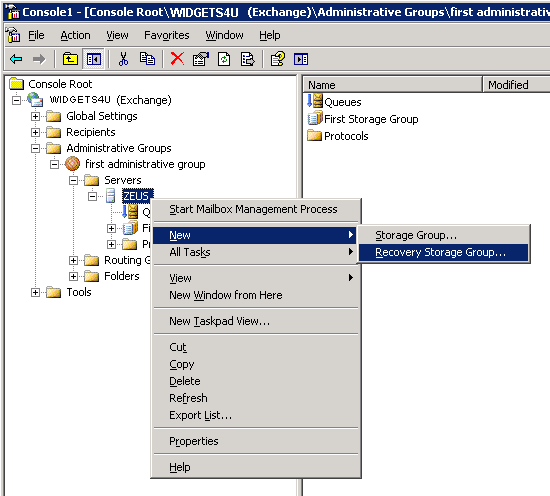Choose New Window from Here

[256, 295]
